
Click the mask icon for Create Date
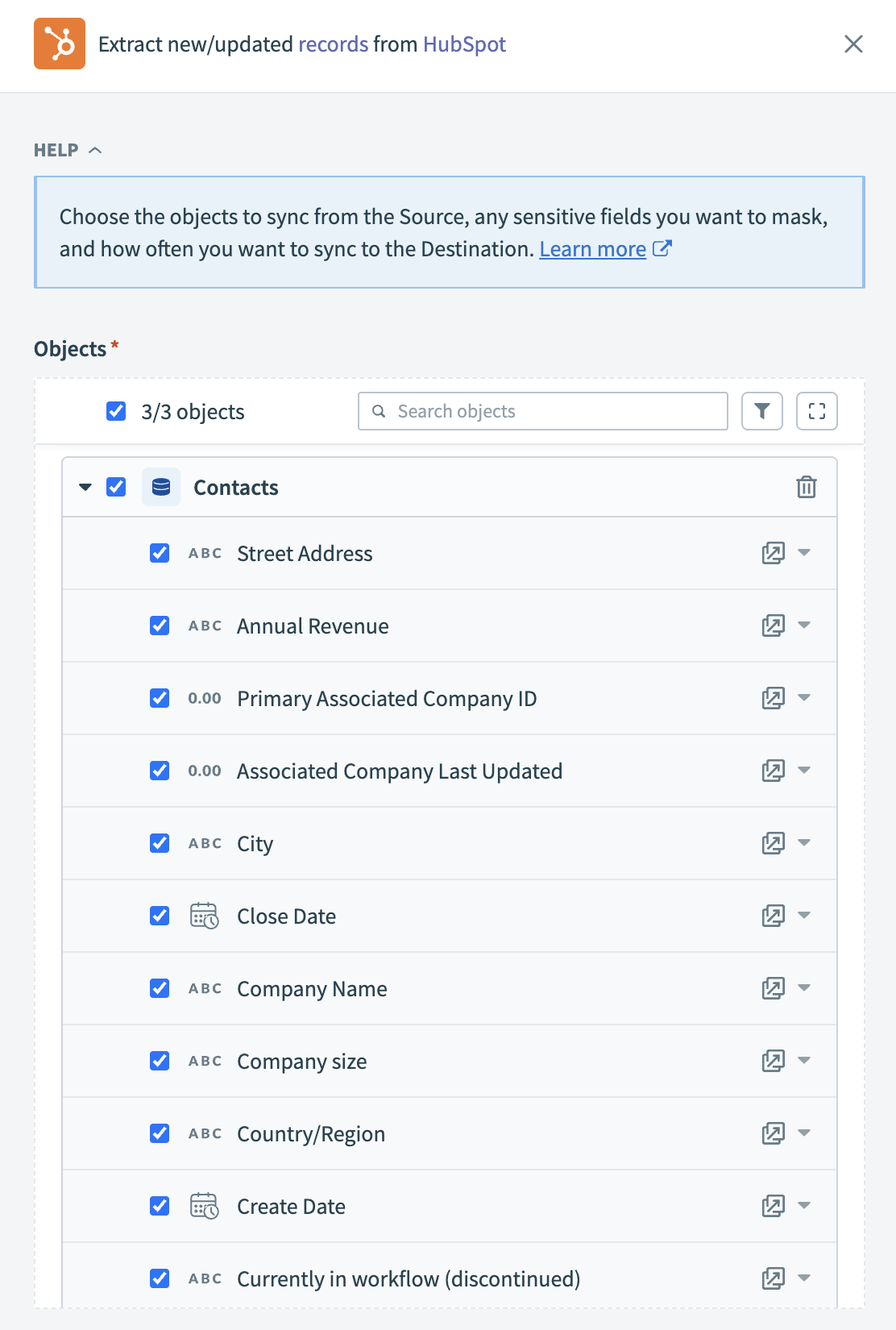point(773,1206)
